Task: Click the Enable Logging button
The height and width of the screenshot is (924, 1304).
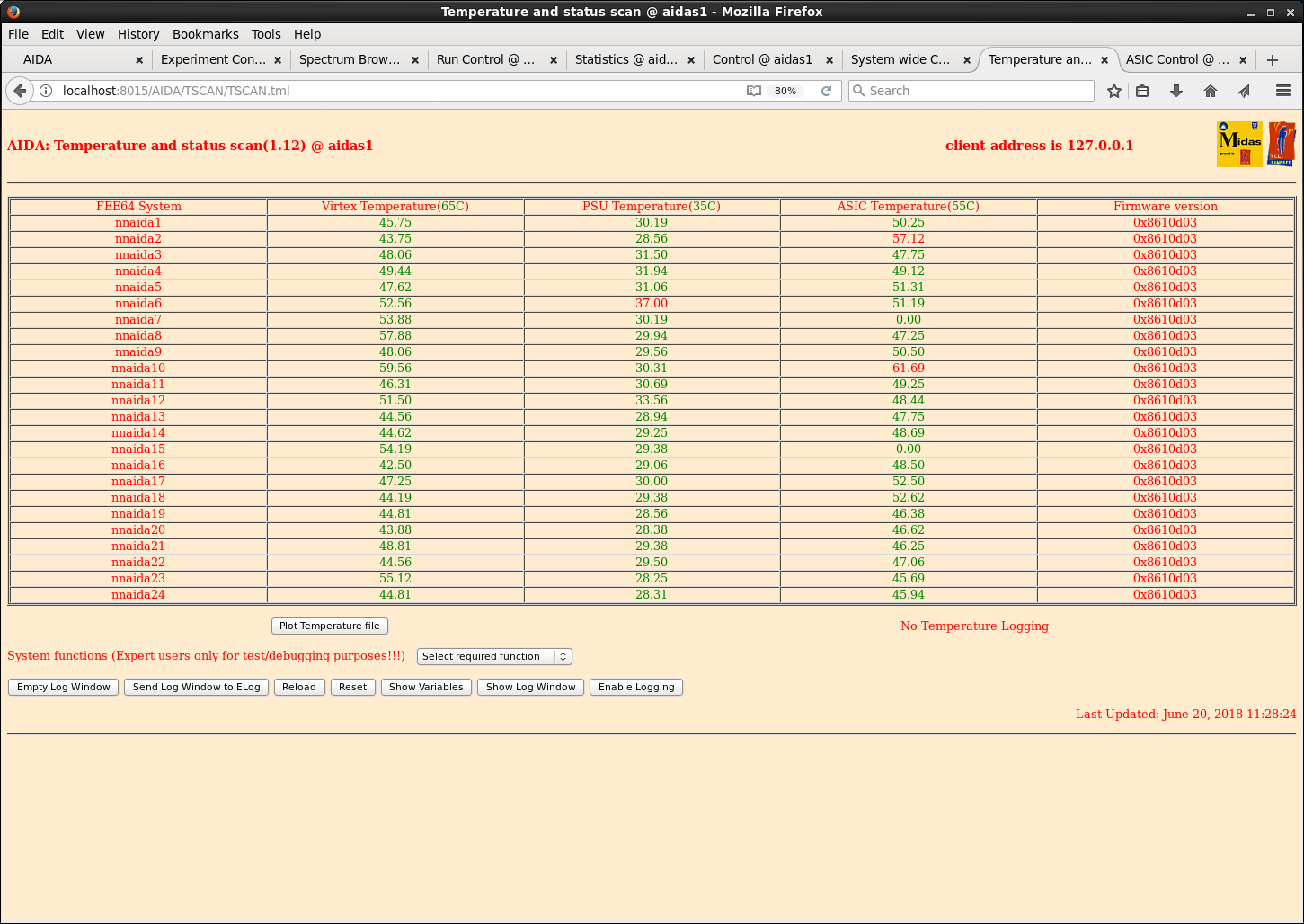Action: (635, 687)
